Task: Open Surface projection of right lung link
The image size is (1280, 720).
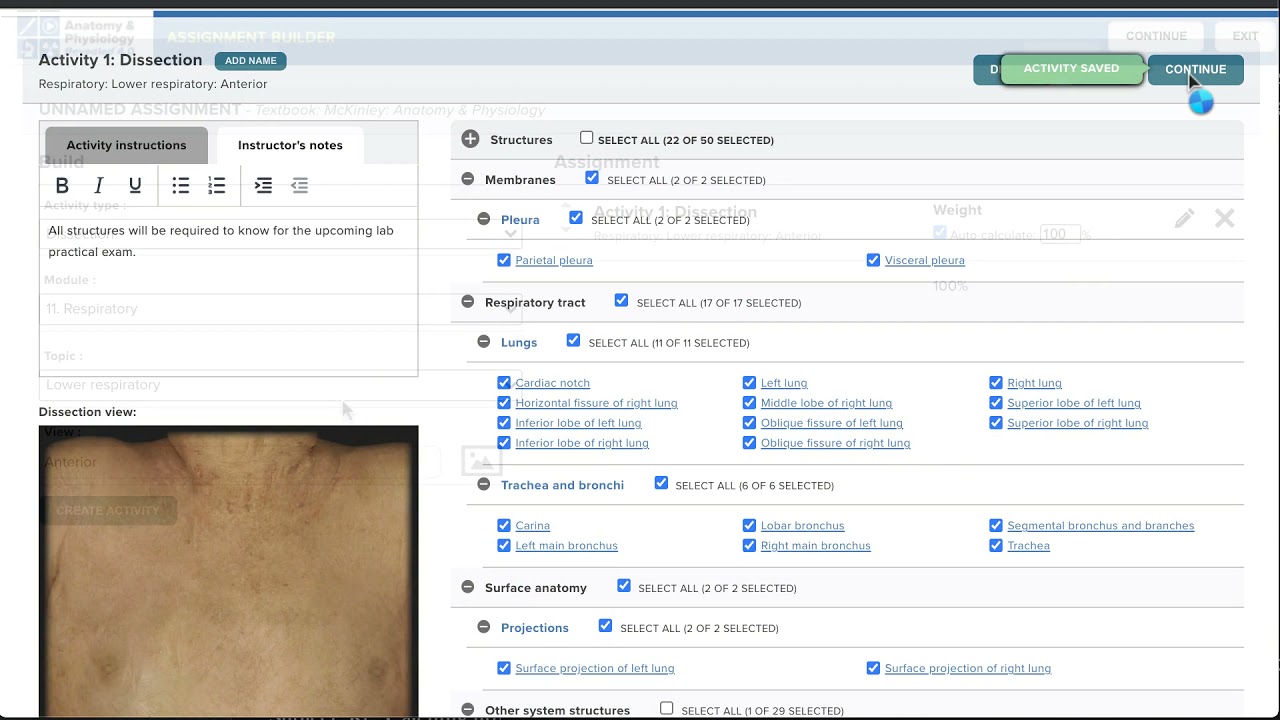Action: click(968, 668)
